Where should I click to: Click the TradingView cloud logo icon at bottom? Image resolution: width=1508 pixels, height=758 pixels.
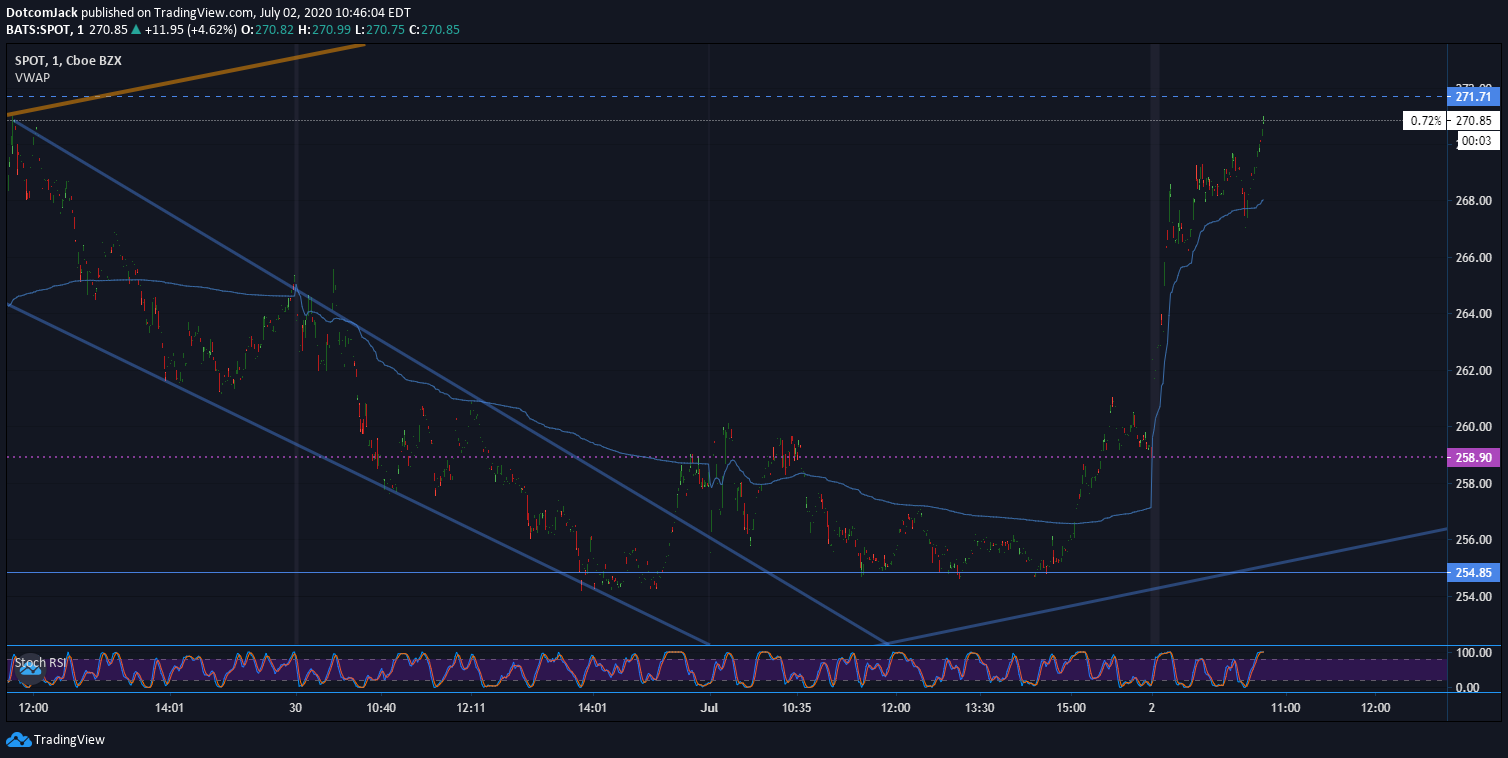point(18,740)
